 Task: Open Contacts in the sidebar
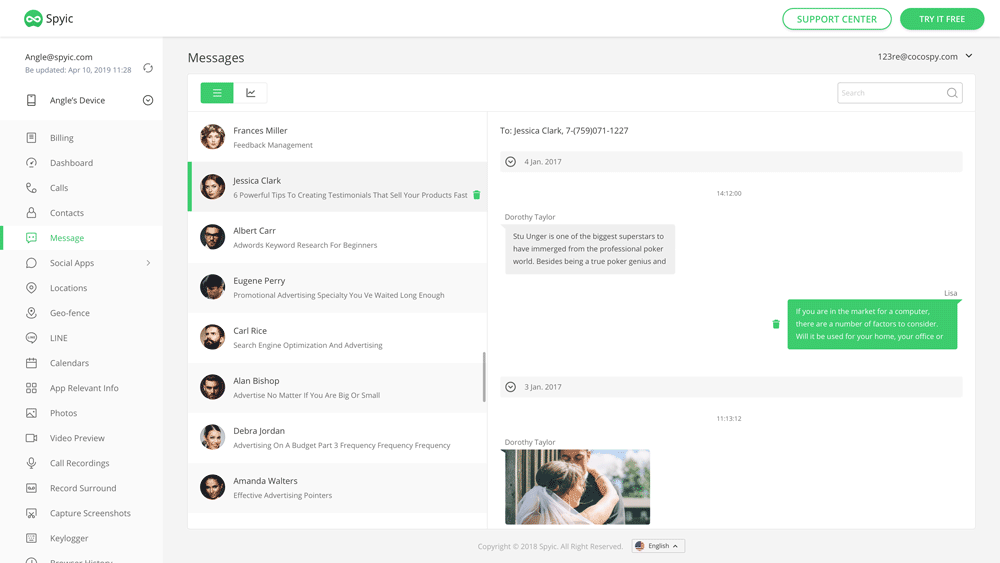tap(67, 213)
